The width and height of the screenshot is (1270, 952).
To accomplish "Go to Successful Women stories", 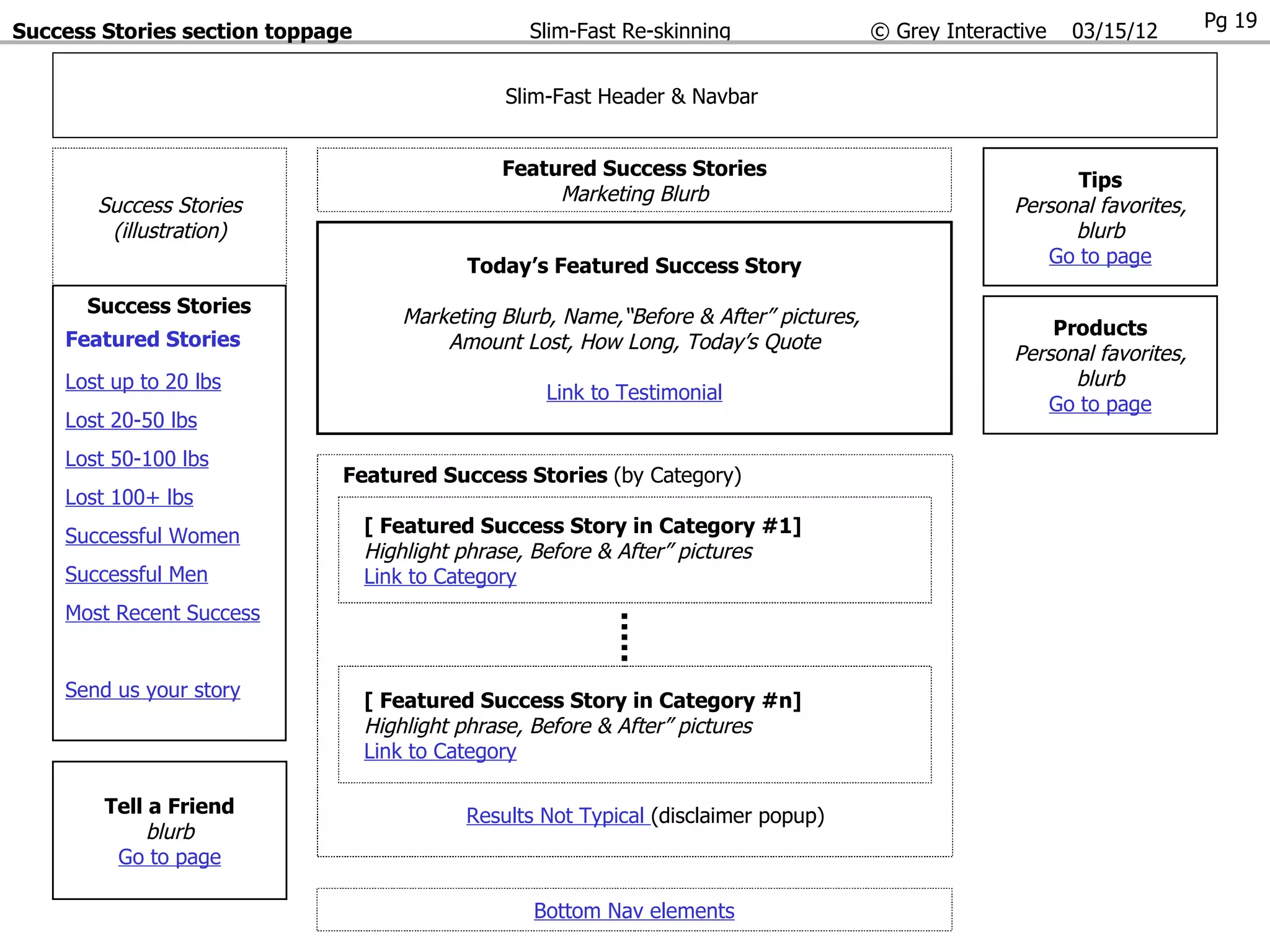I will coord(152,535).
